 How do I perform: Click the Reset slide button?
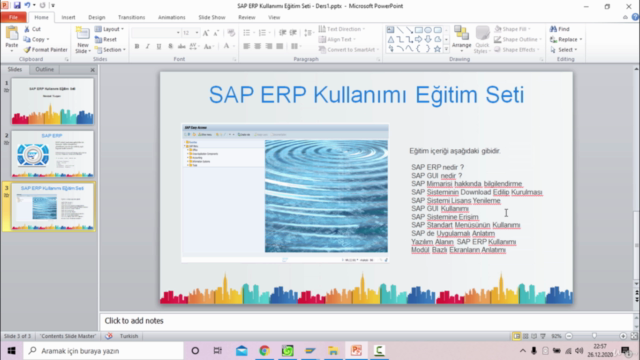pyautogui.click(x=106, y=40)
